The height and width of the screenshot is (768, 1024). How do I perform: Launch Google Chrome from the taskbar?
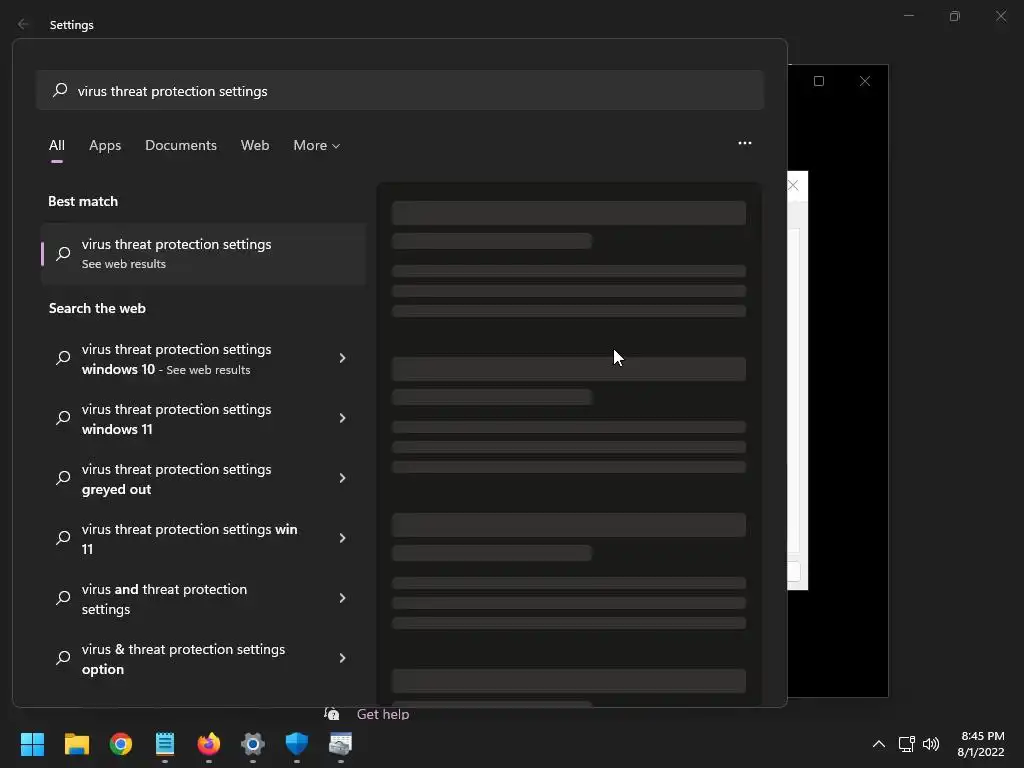[121, 744]
